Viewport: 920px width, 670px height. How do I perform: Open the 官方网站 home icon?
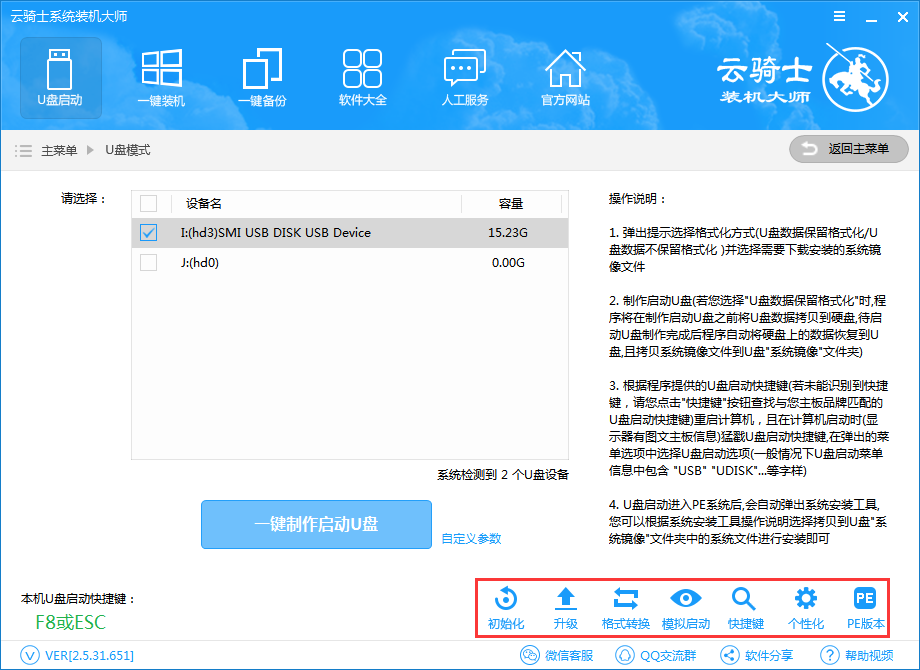565,78
